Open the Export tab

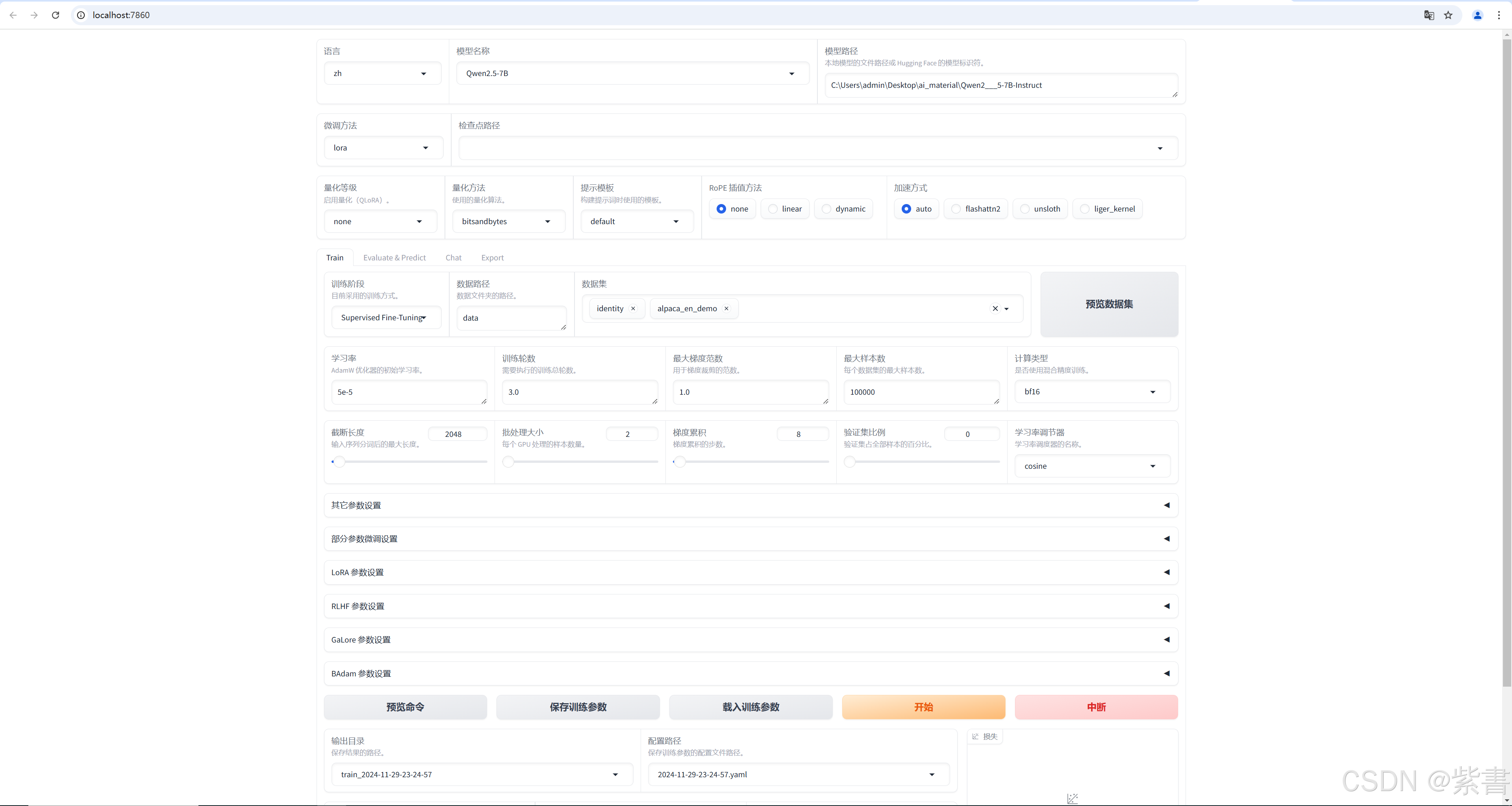pyautogui.click(x=492, y=258)
